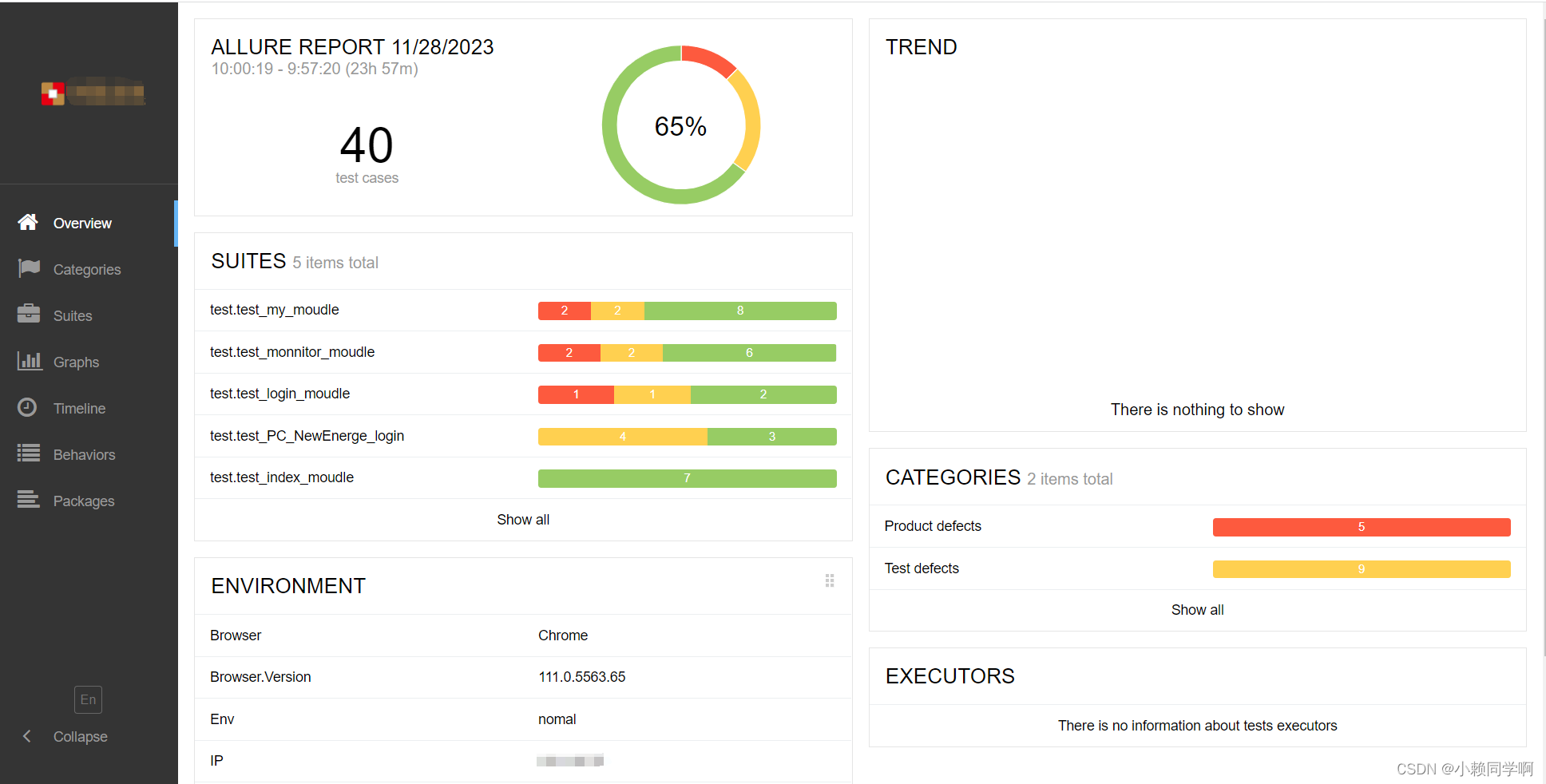Click the Suites briefcase icon
The width and height of the screenshot is (1546, 784).
29,314
